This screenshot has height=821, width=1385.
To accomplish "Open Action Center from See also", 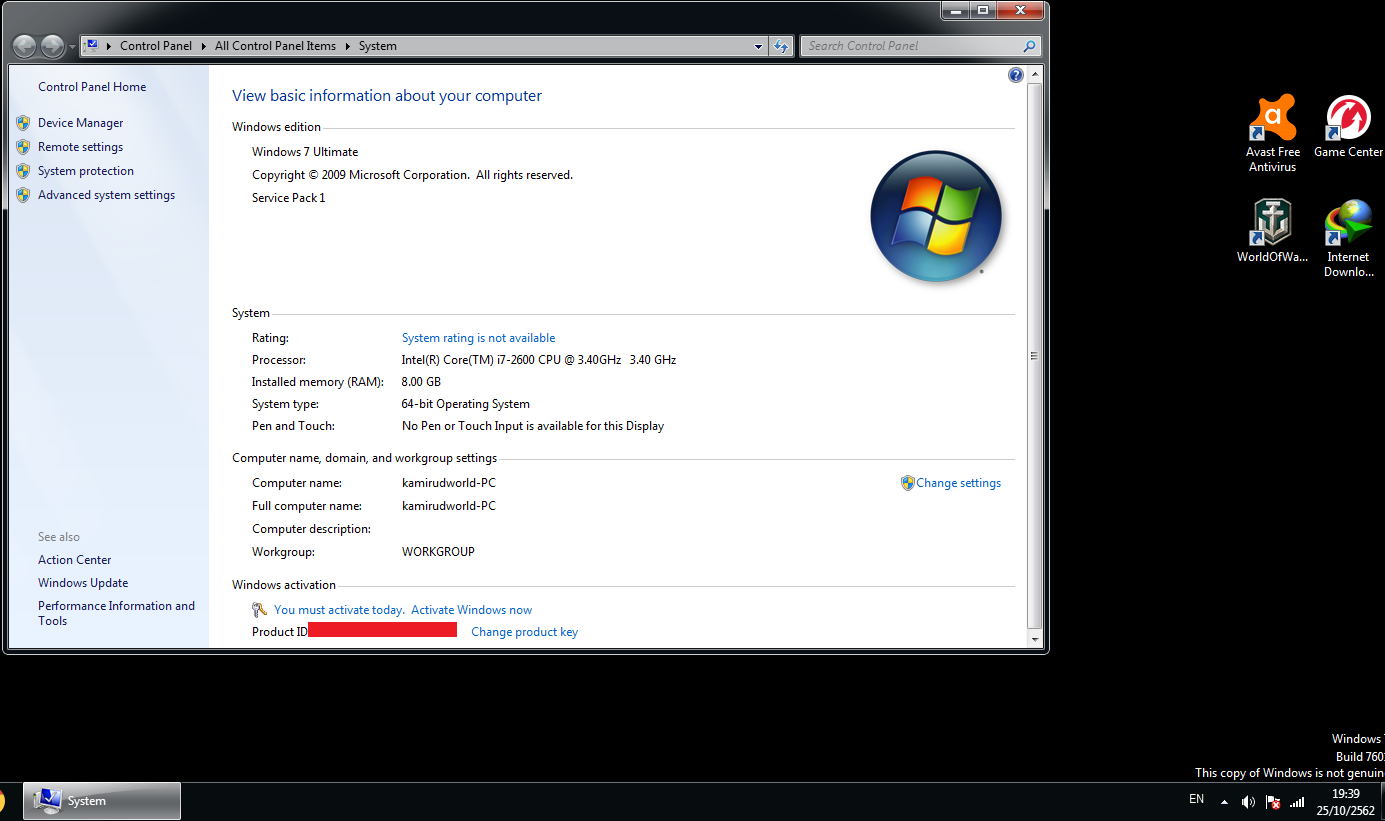I will click(75, 560).
